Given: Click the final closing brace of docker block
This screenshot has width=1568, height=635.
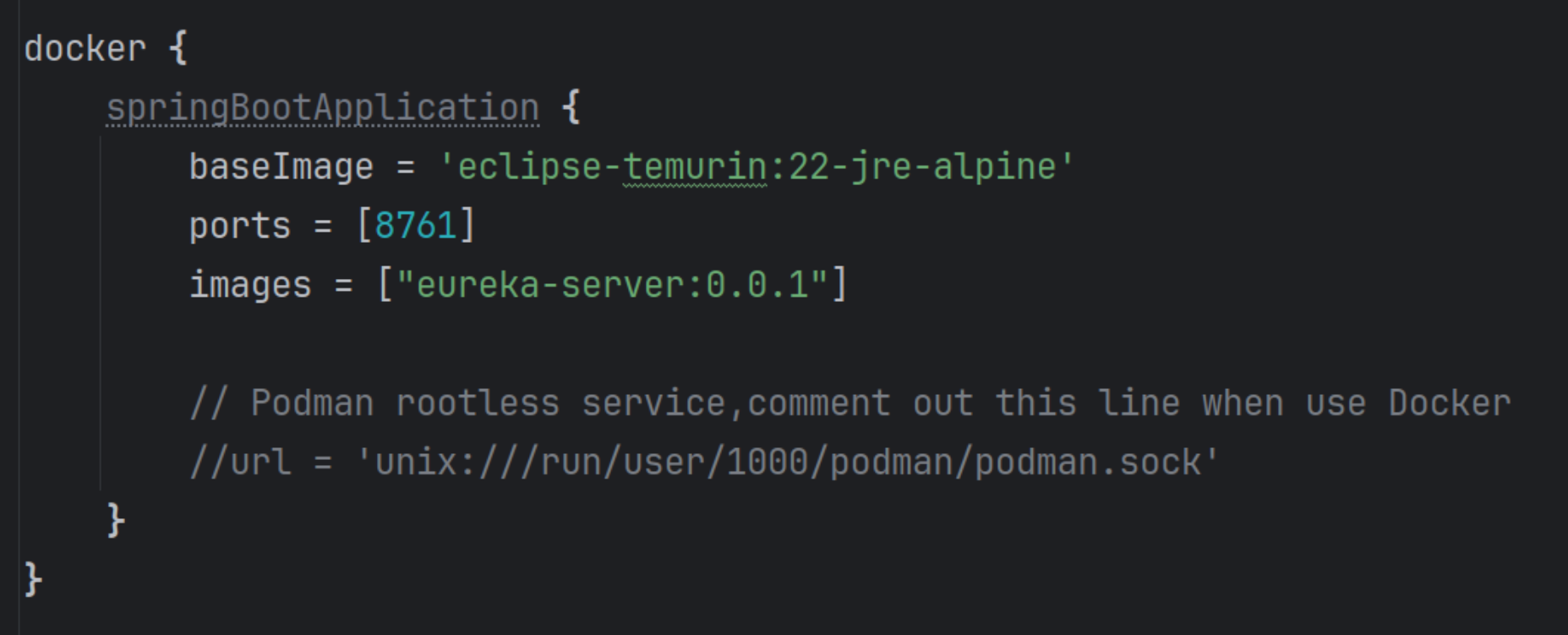Looking at the screenshot, I should tap(33, 579).
